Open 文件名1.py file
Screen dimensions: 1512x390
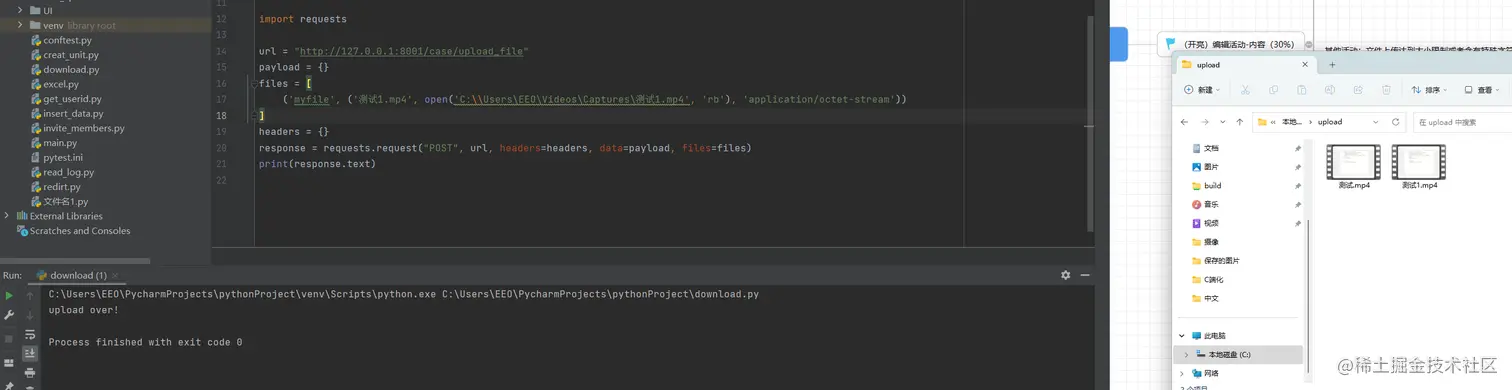pyautogui.click(x=59, y=201)
